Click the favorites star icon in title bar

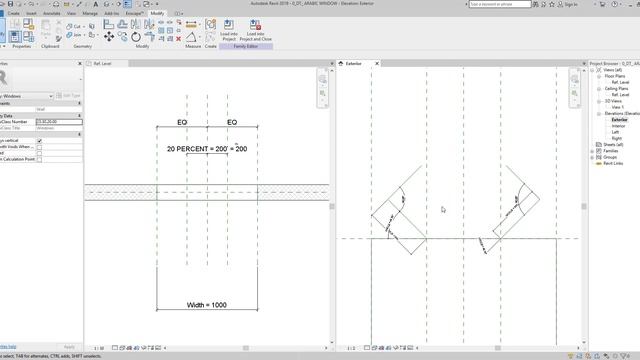point(552,4)
